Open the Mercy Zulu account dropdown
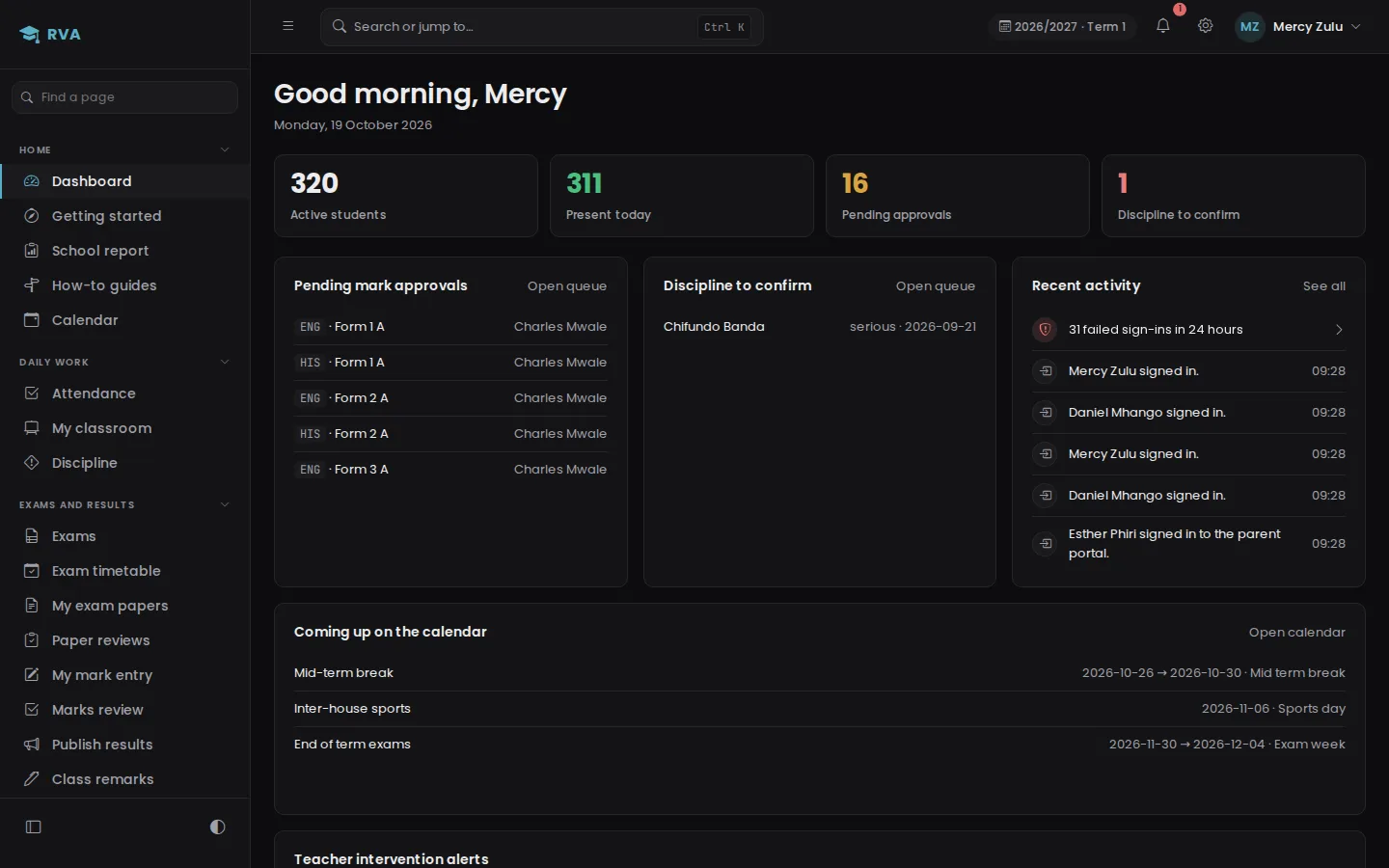 [x=1298, y=27]
